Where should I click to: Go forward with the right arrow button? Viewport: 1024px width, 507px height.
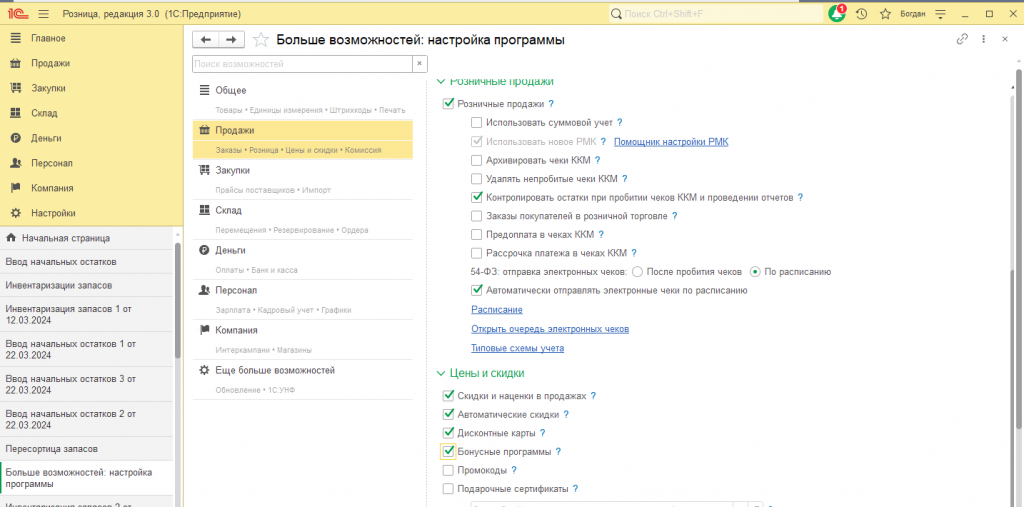pos(231,40)
